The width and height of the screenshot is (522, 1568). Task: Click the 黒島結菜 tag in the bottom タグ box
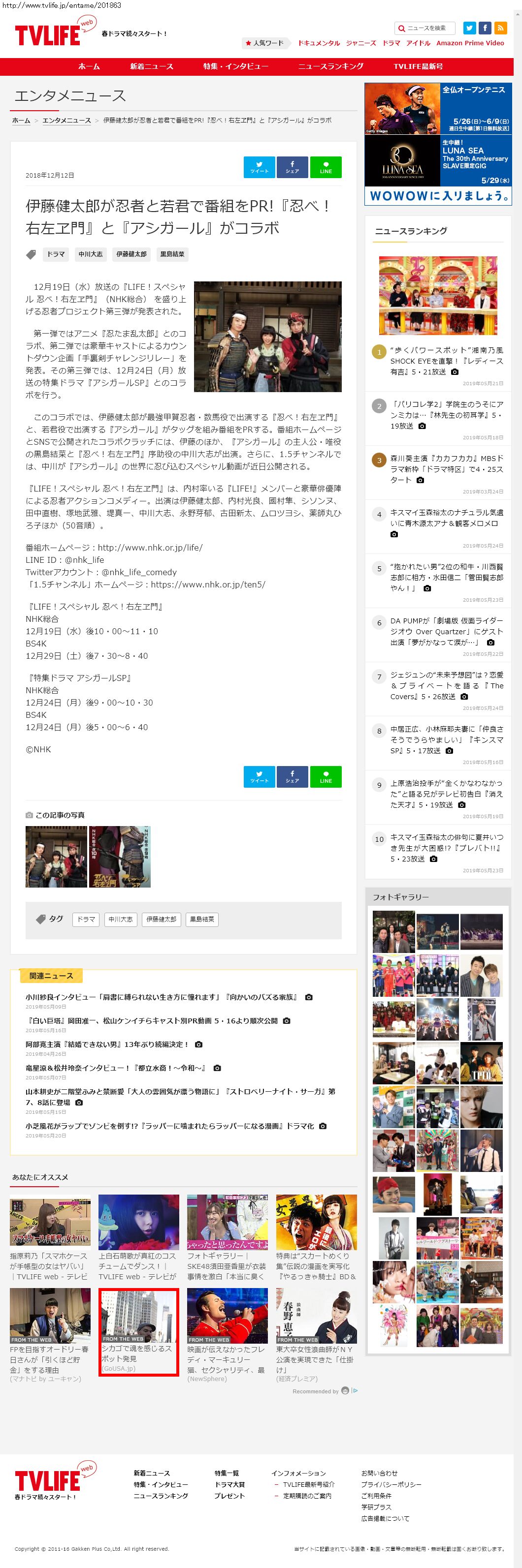click(202, 919)
